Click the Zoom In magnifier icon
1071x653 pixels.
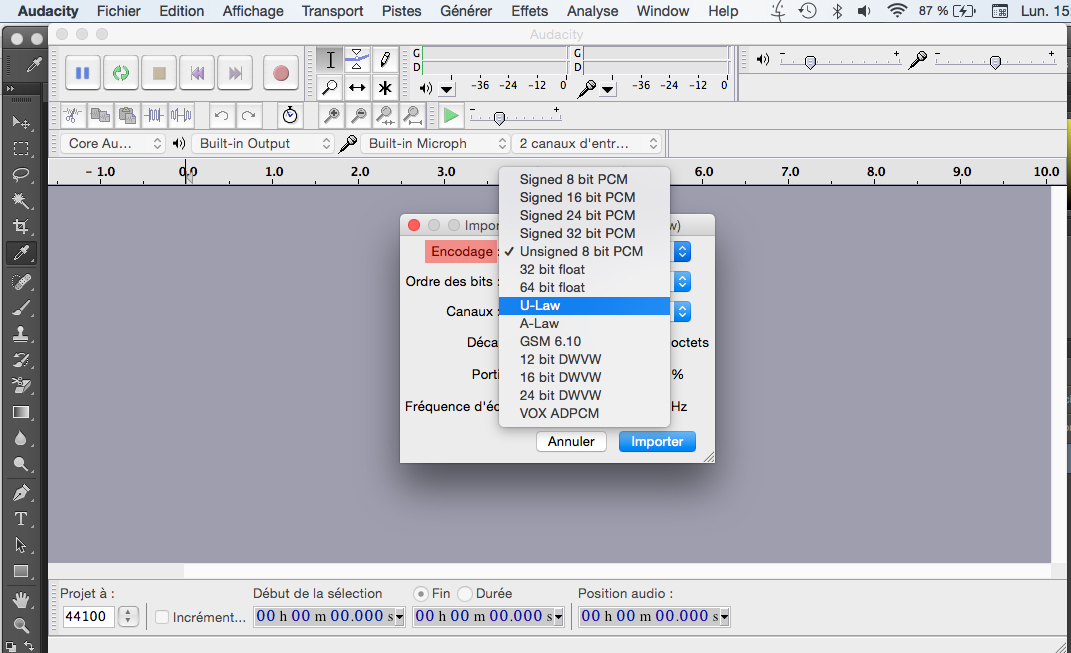pos(331,115)
